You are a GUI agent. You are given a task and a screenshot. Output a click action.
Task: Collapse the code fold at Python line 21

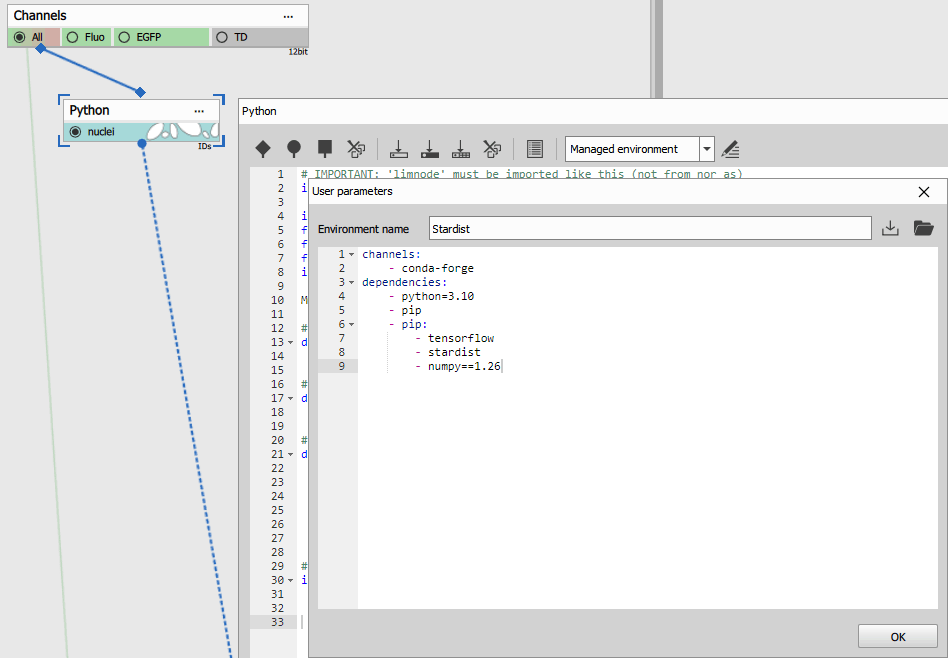click(x=290, y=454)
